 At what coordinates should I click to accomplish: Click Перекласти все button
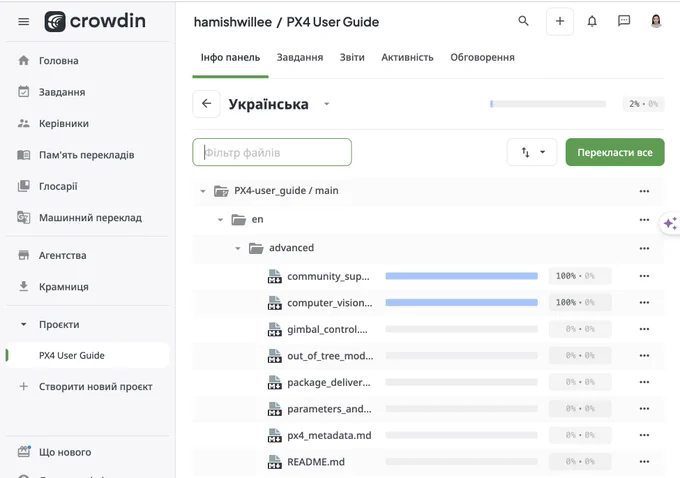click(615, 152)
